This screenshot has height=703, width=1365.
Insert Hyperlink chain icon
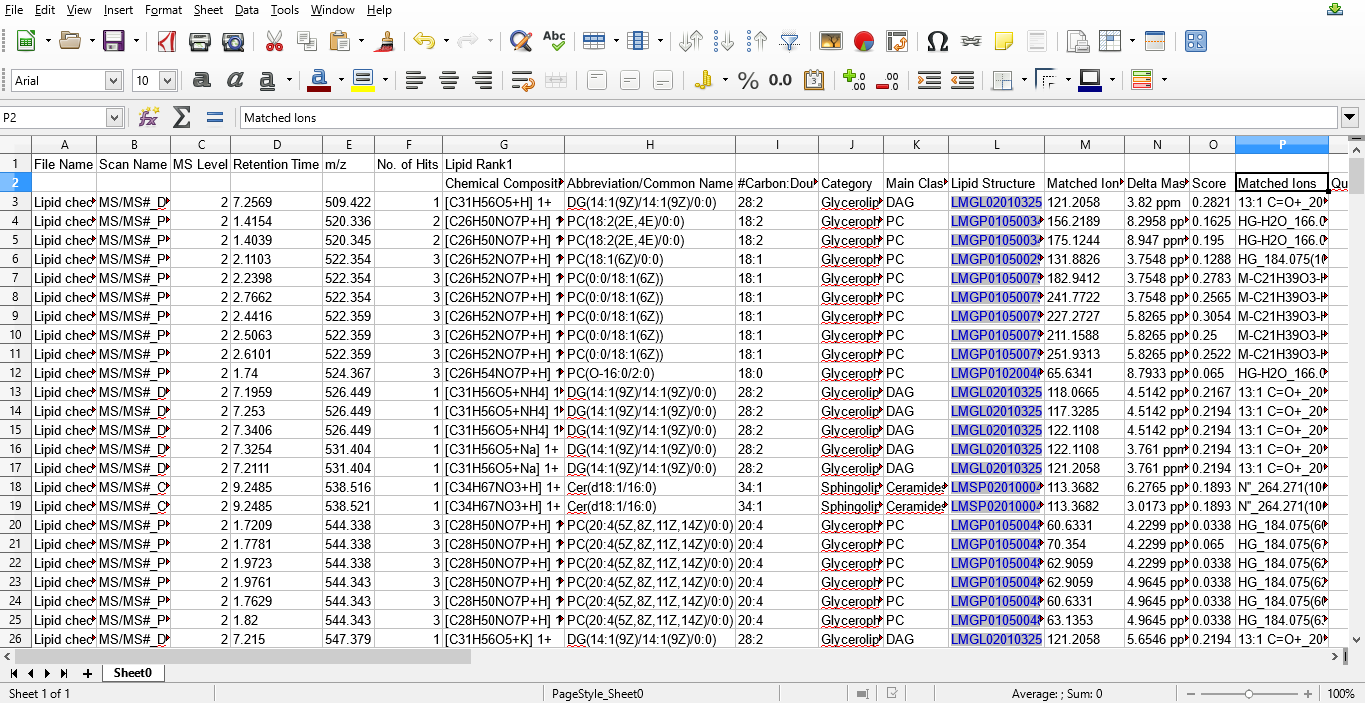pyautogui.click(x=971, y=41)
